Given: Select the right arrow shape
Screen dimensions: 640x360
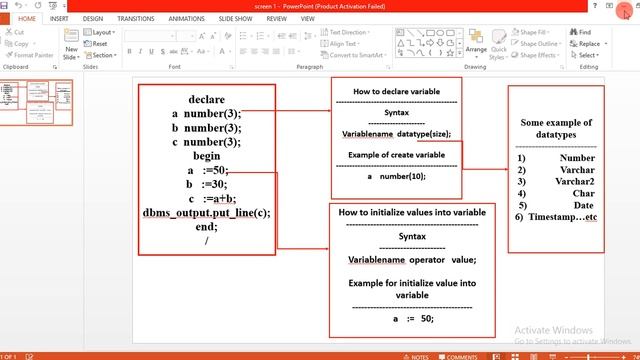Looking at the screenshot, I should pyautogui.click(x=430, y=43).
